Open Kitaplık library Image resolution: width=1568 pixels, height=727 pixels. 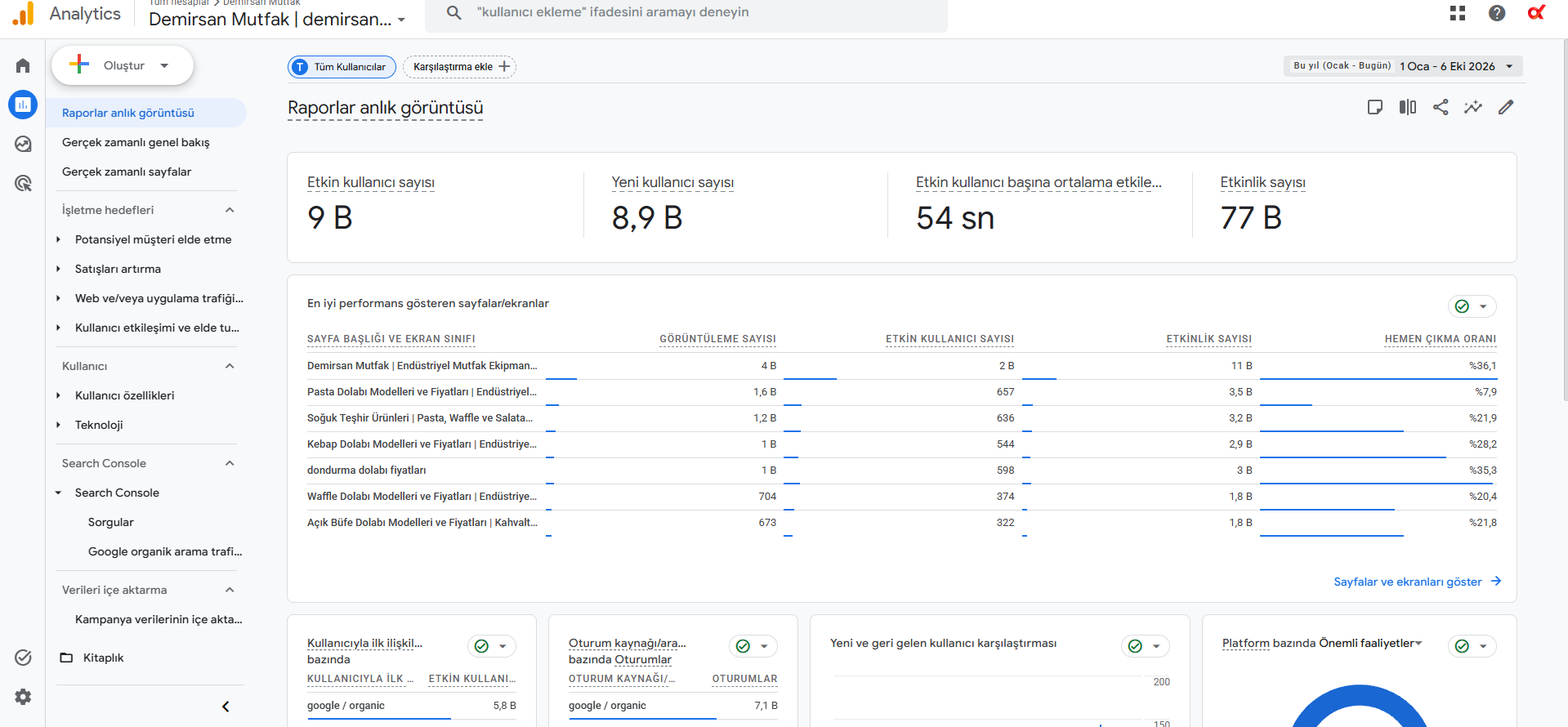tap(104, 658)
